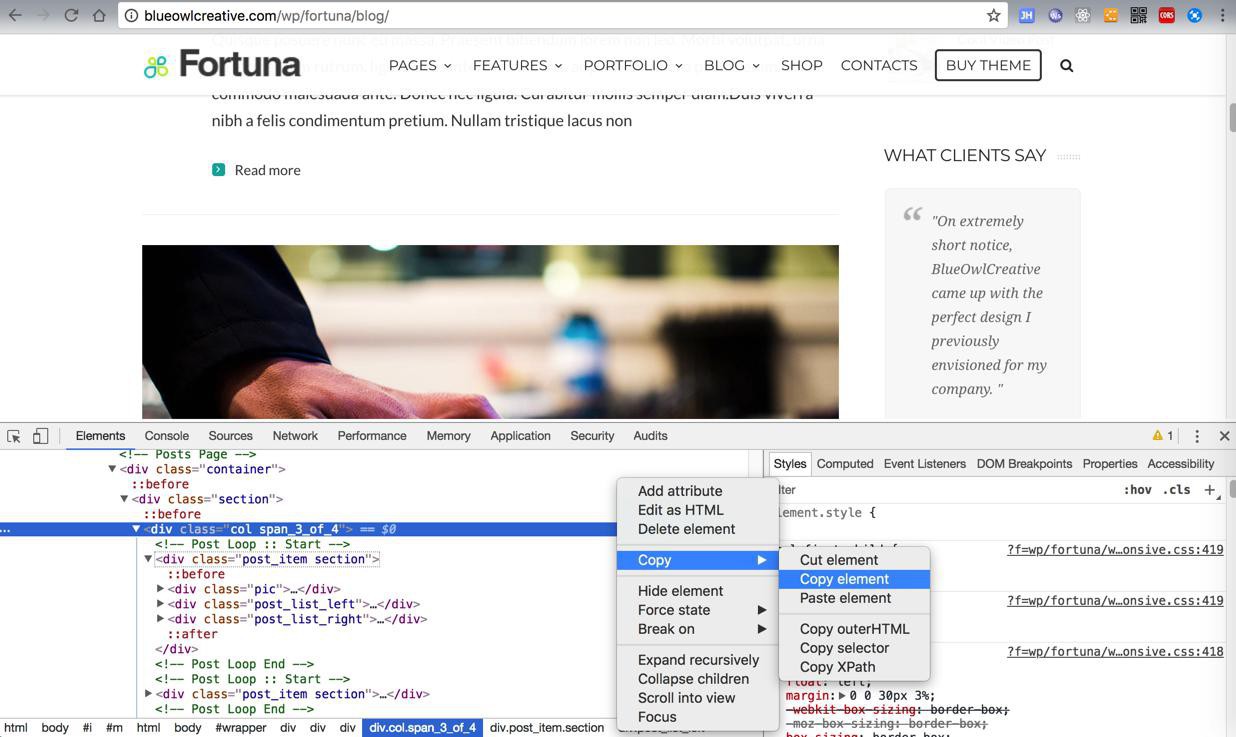
Task: Click the BUY THEME button
Action: (988, 65)
